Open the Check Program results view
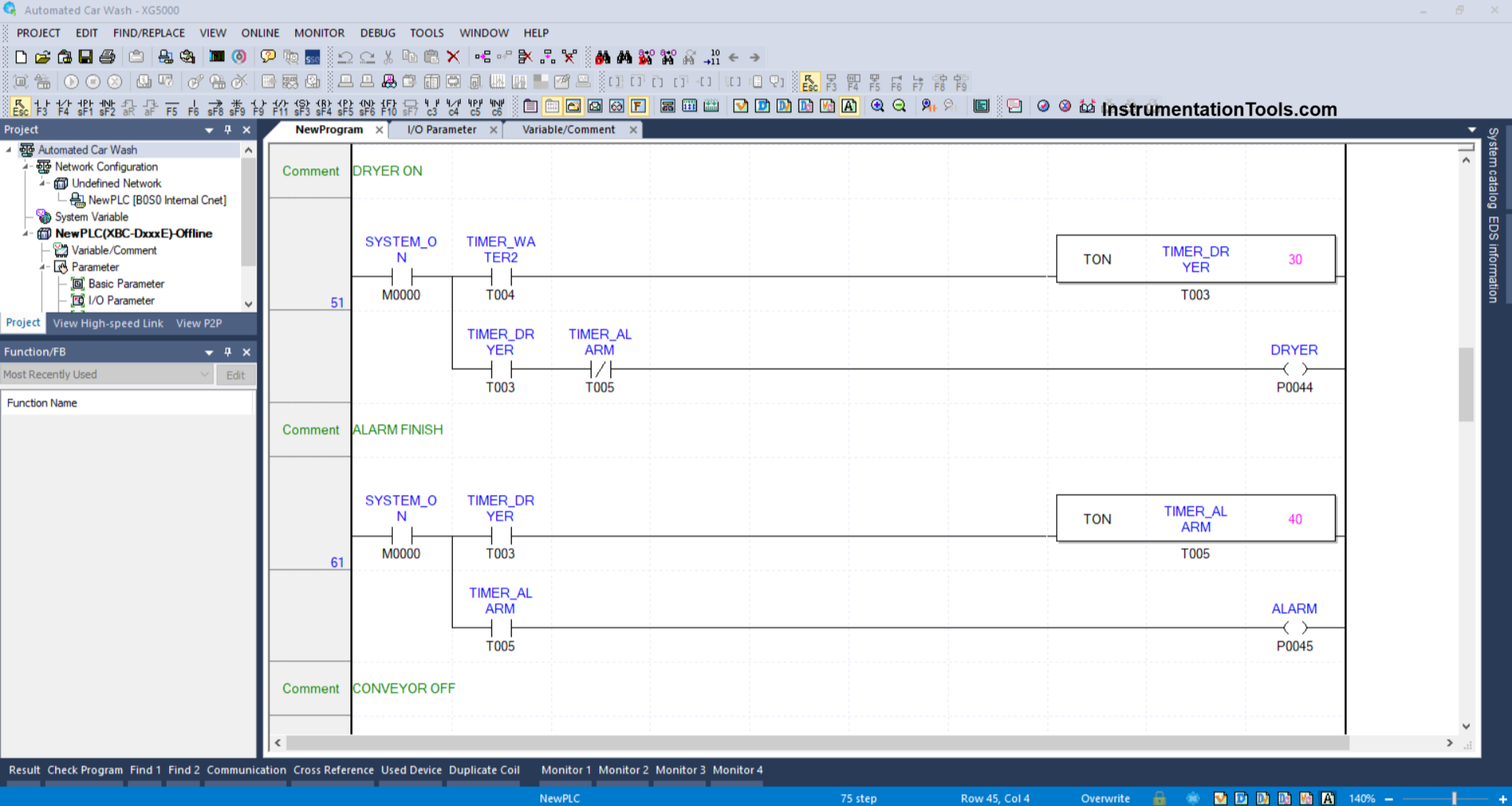 [x=84, y=770]
